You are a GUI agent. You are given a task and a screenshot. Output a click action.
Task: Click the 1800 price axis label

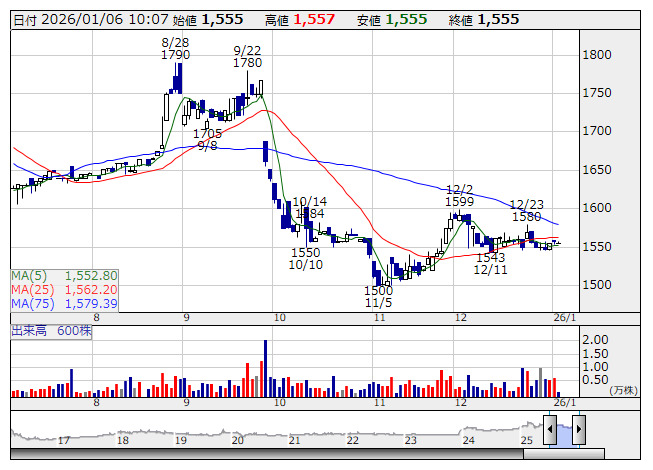[x=597, y=55]
